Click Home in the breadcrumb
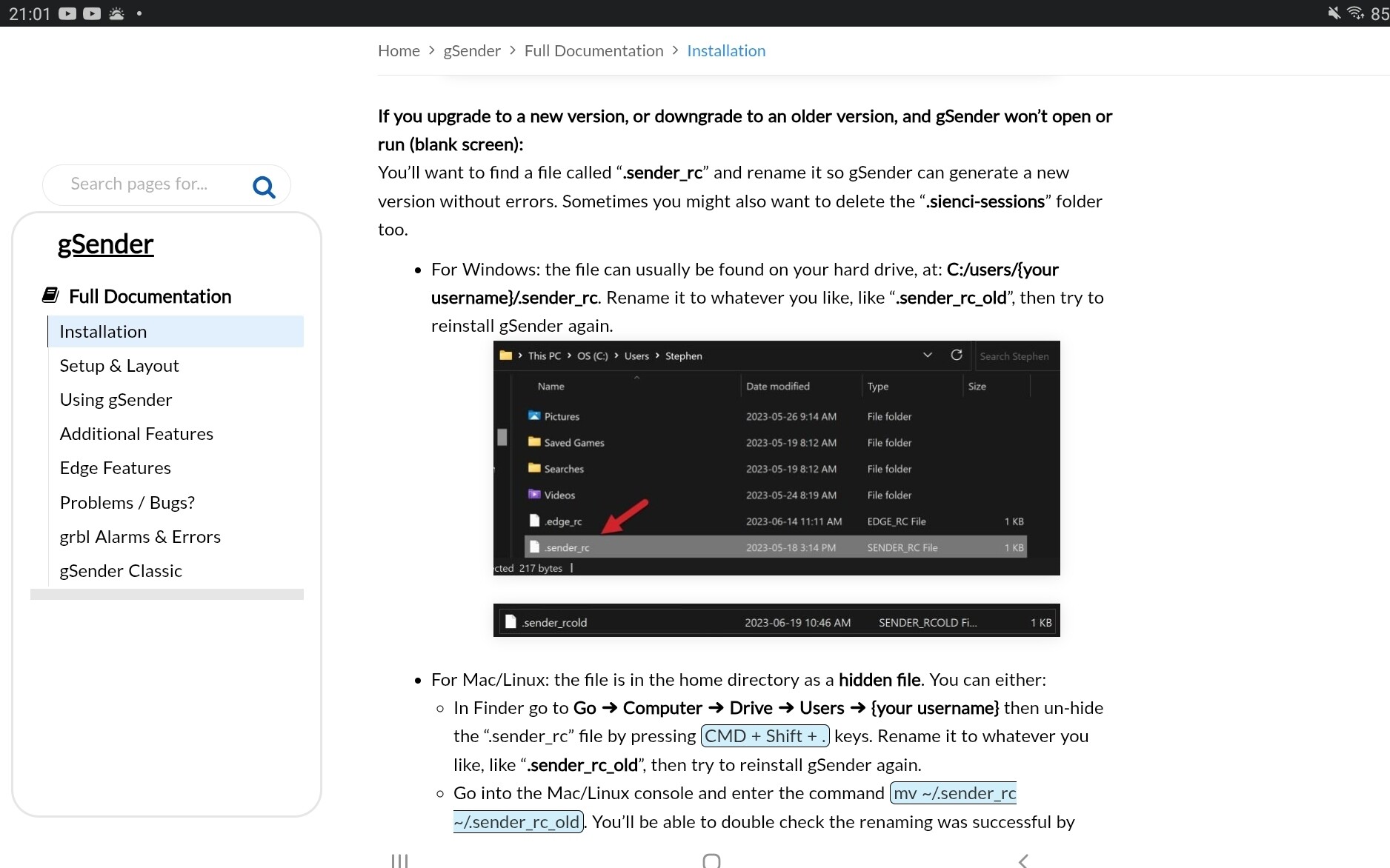Image resolution: width=1390 pixels, height=868 pixels. click(x=399, y=51)
